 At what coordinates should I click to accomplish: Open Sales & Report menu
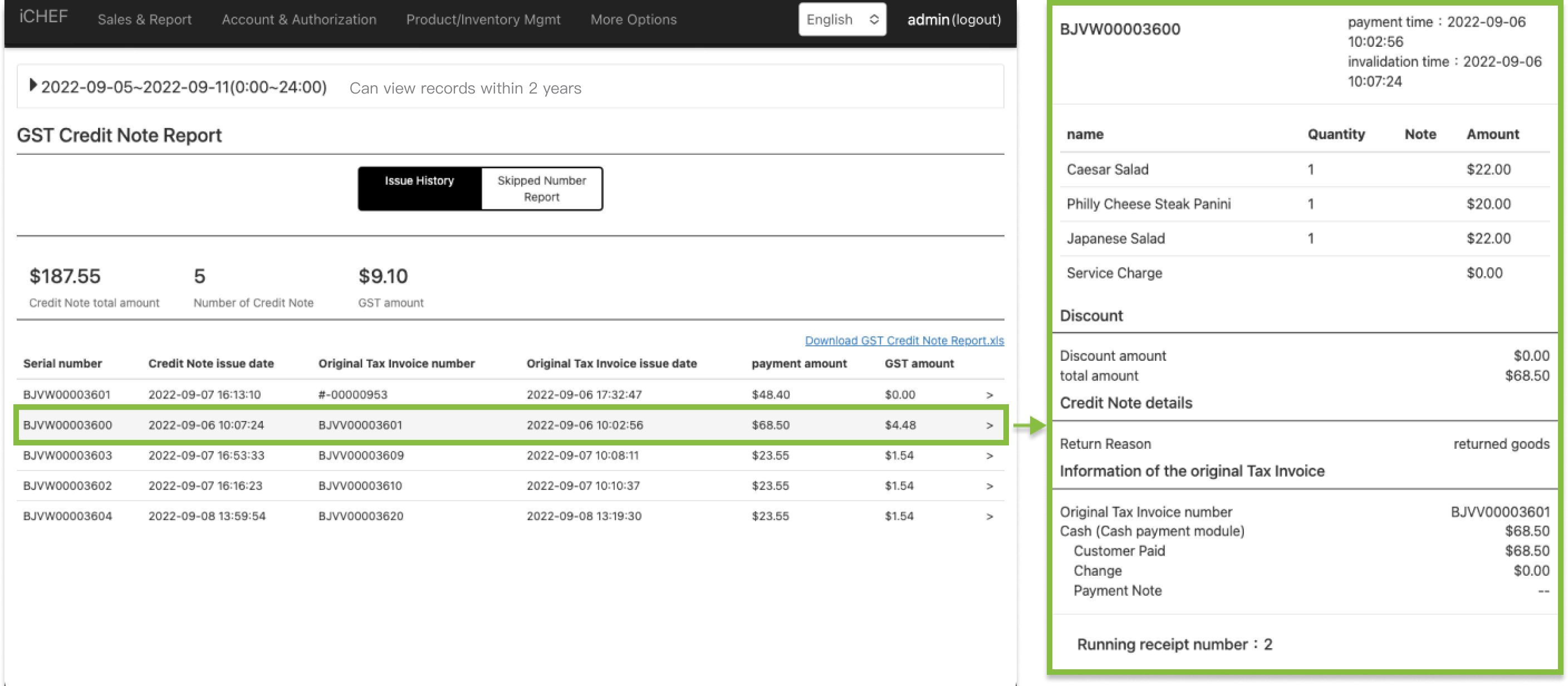point(144,19)
